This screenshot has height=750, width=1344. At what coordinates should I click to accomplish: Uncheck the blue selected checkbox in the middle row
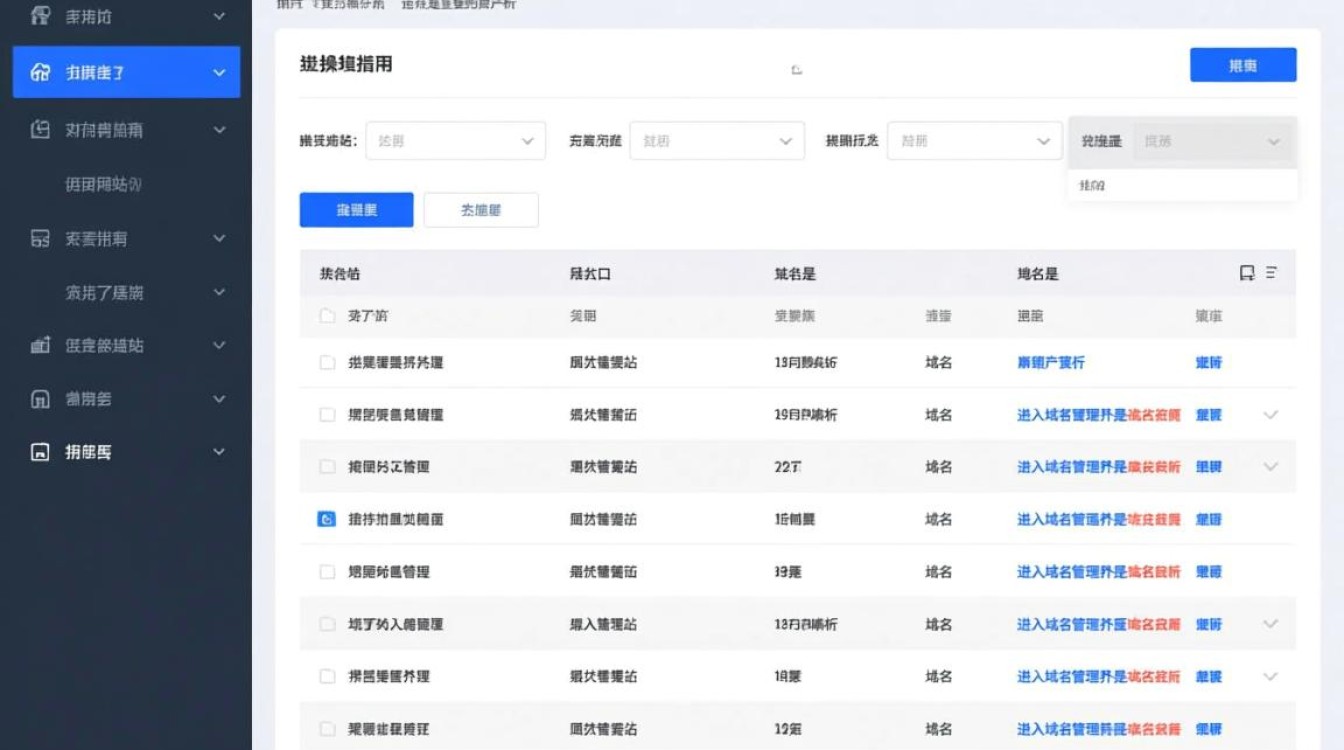[x=327, y=519]
